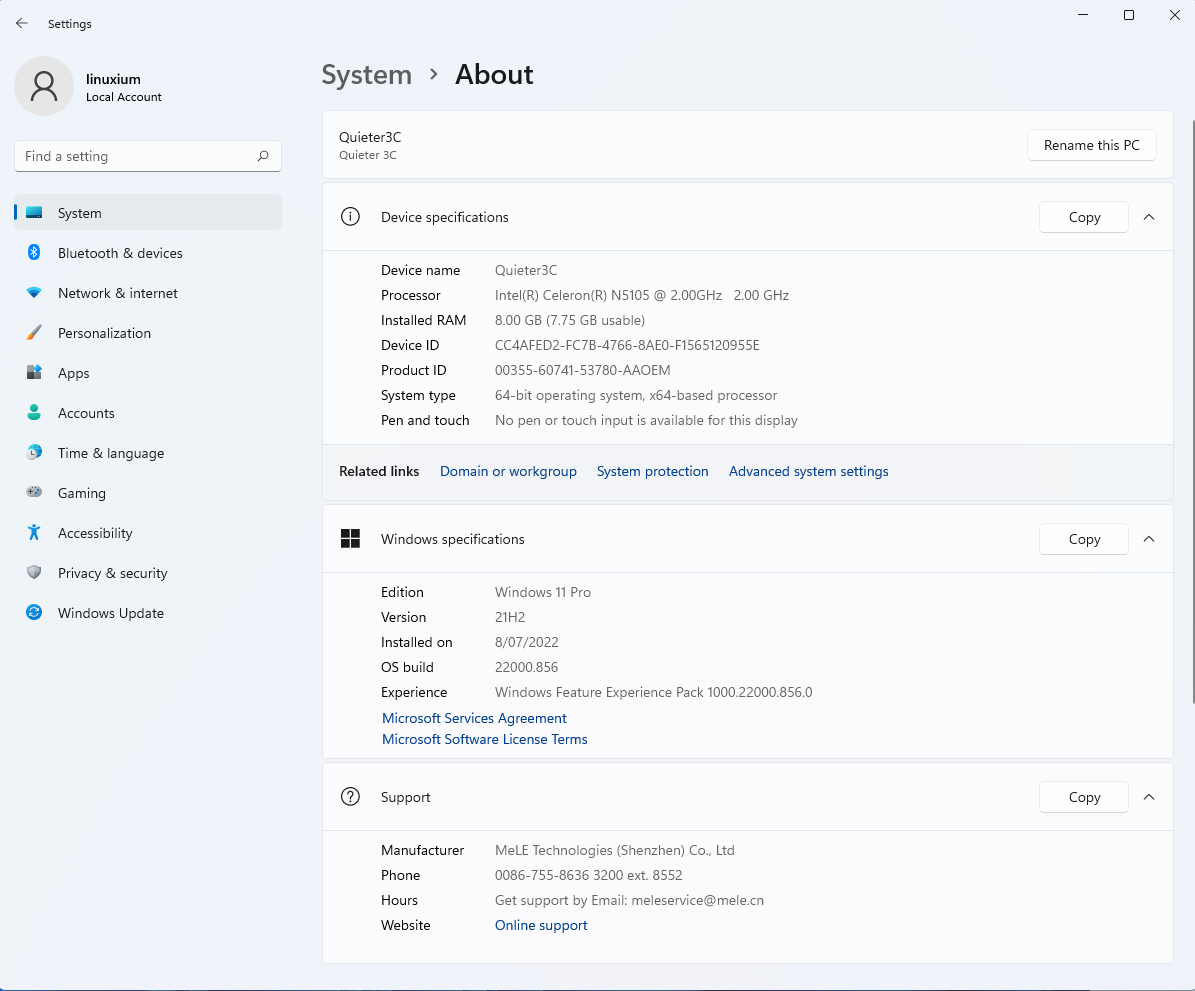Image resolution: width=1195 pixels, height=991 pixels.
Task: Open Bluetooth & devices settings
Action: pos(148,253)
